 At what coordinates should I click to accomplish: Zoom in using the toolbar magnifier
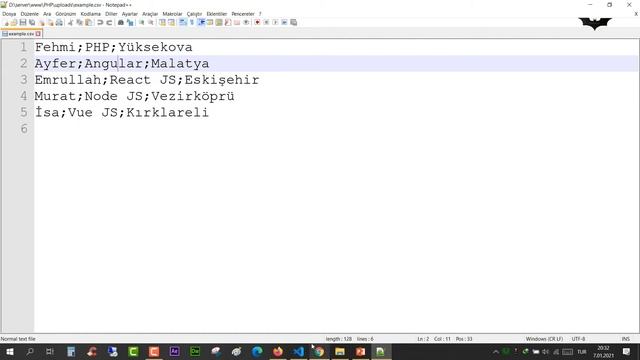[142, 22]
